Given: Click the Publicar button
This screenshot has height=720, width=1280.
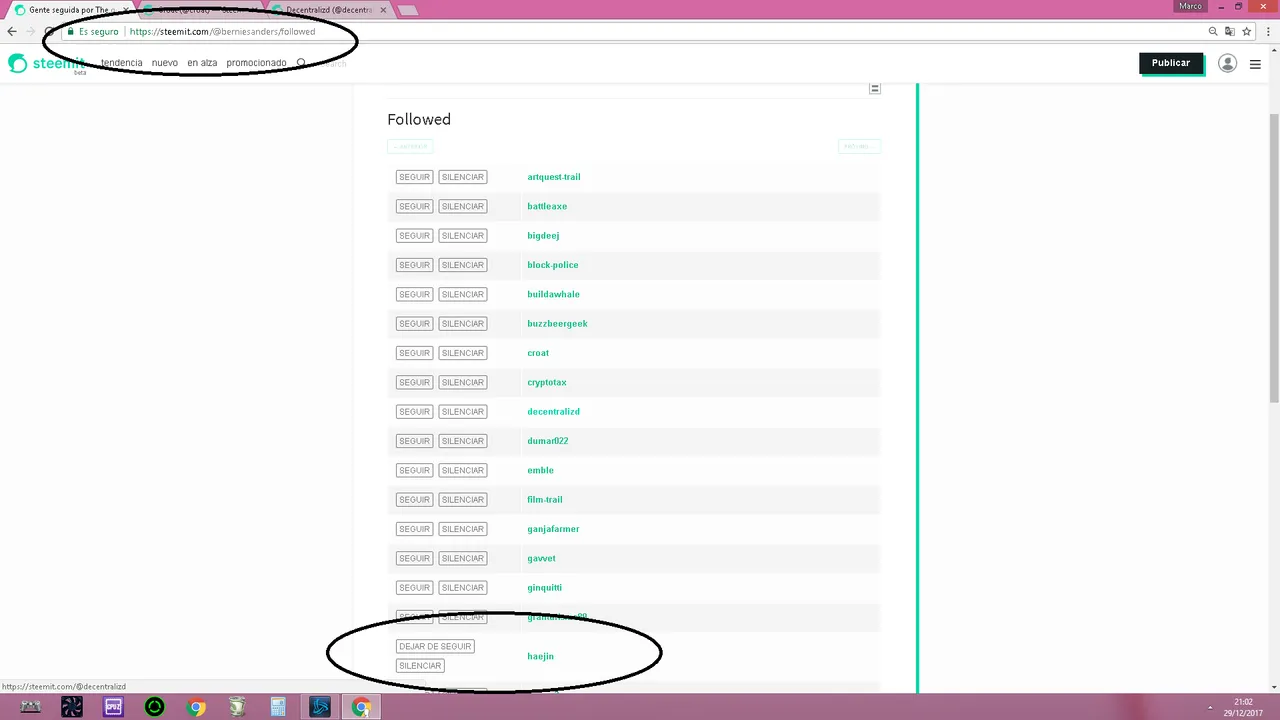Looking at the screenshot, I should coord(1171,63).
